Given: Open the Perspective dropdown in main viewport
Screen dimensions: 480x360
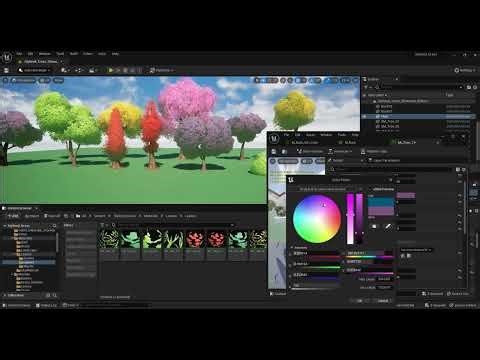Looking at the screenshot, I should pos(23,80).
